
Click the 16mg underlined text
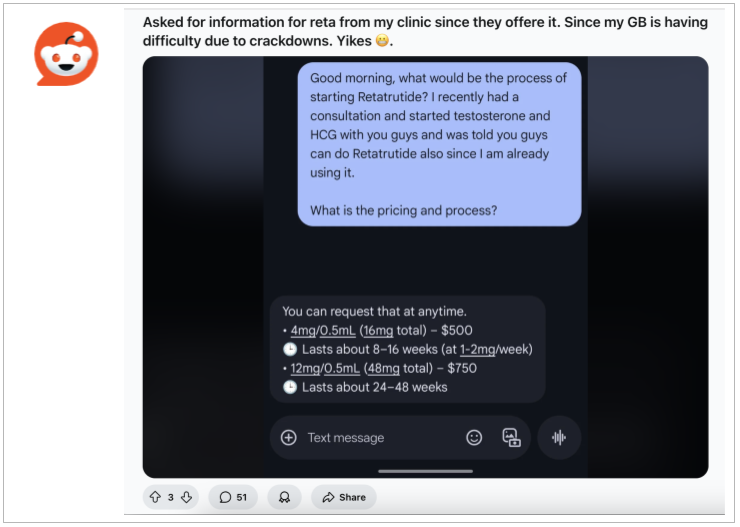(x=378, y=330)
